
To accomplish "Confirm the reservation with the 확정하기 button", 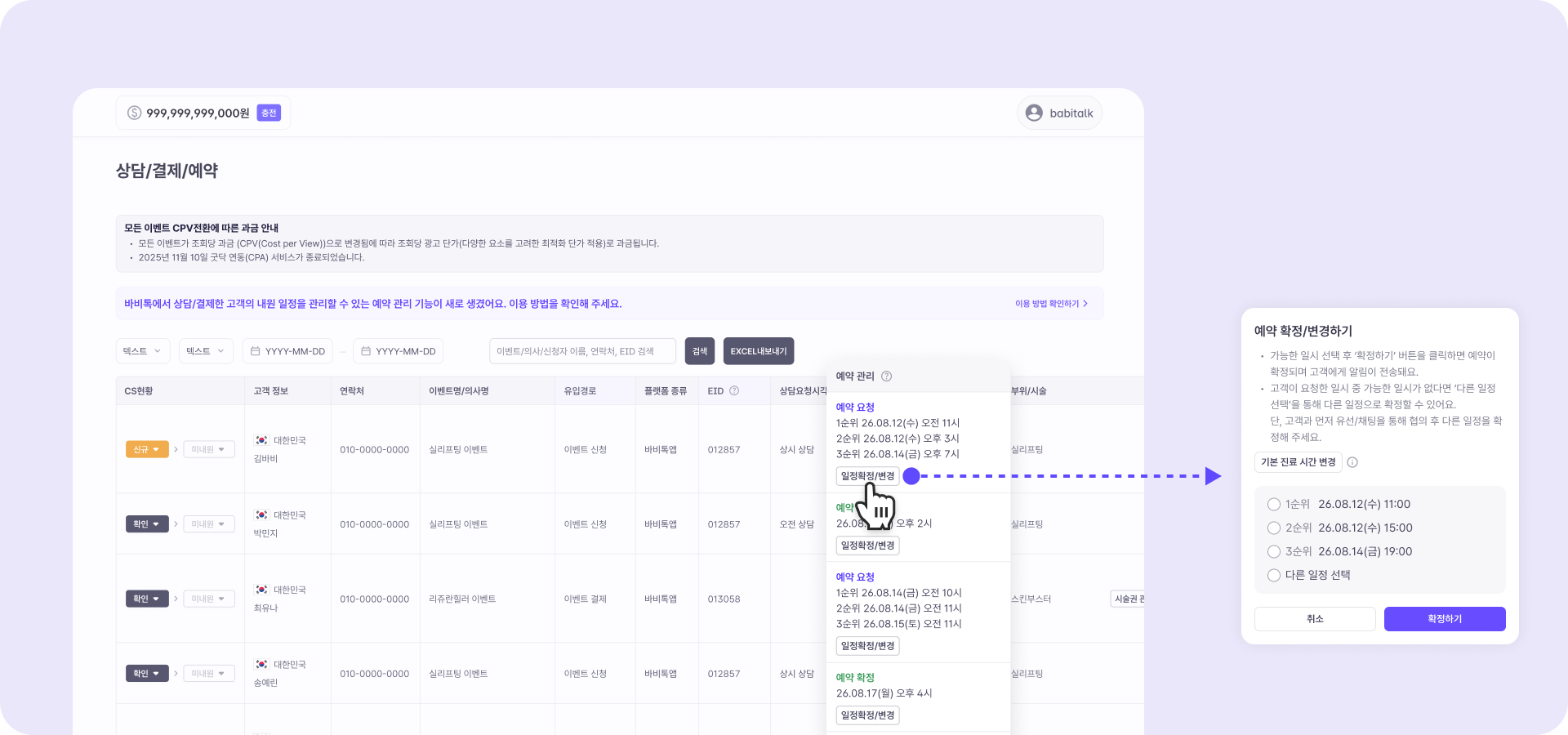I will pyautogui.click(x=1445, y=619).
